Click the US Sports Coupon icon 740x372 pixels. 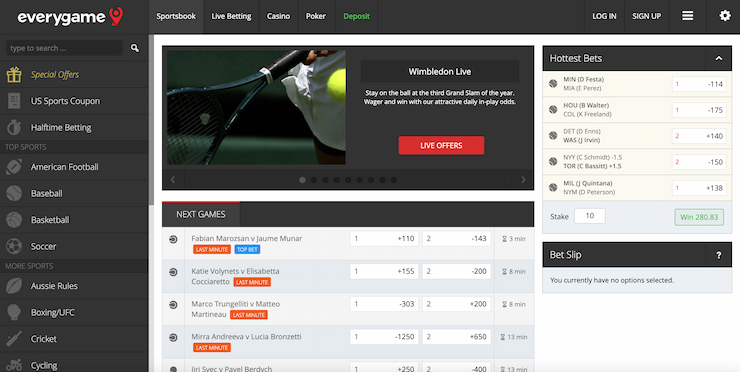coord(14,101)
